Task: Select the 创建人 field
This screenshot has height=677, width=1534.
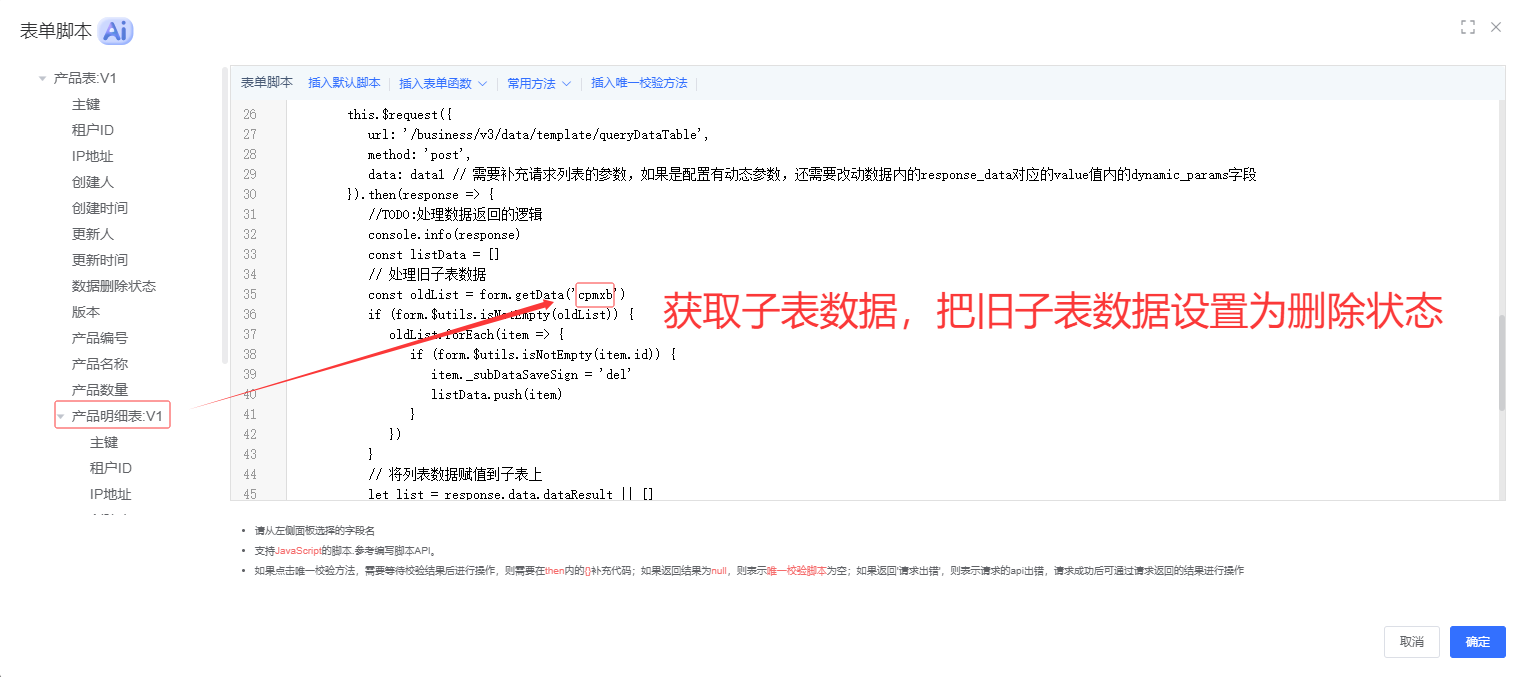Action: pyautogui.click(x=93, y=182)
